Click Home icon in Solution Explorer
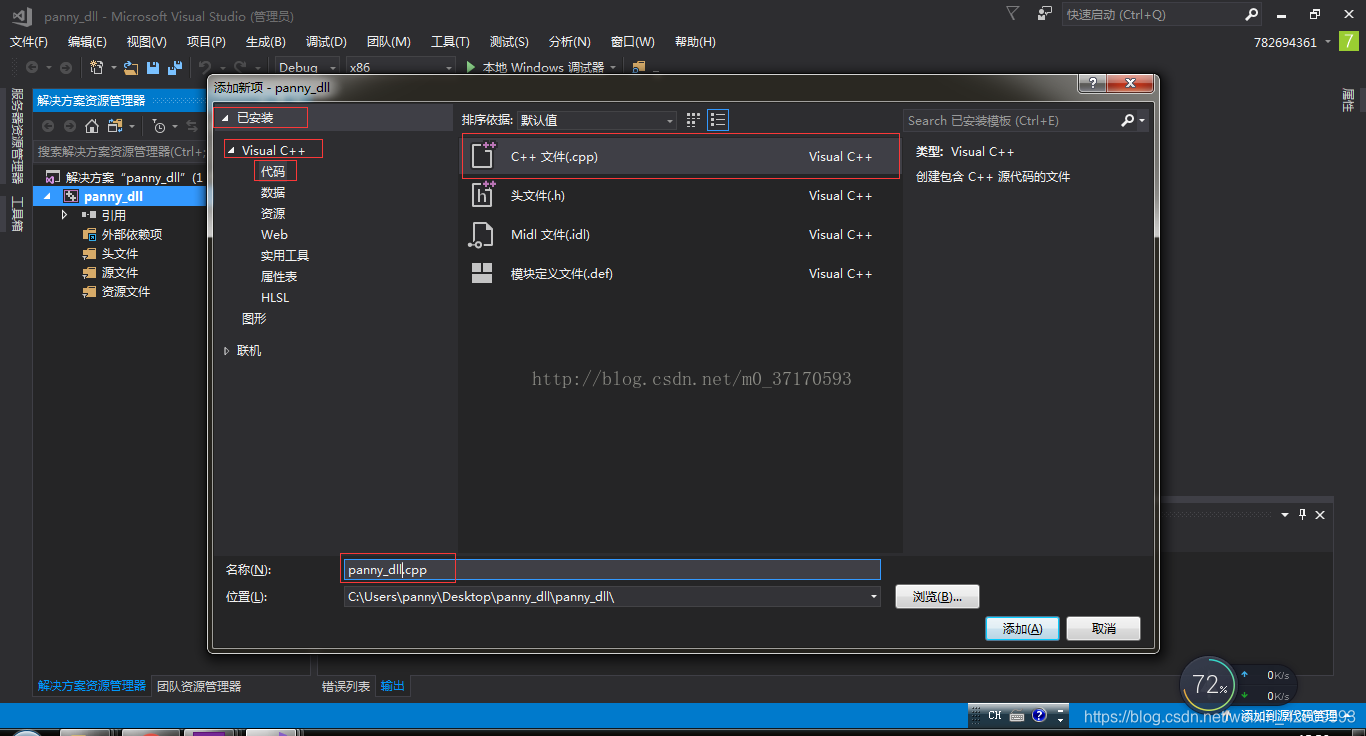Image resolution: width=1366 pixels, height=736 pixels. pyautogui.click(x=92, y=126)
